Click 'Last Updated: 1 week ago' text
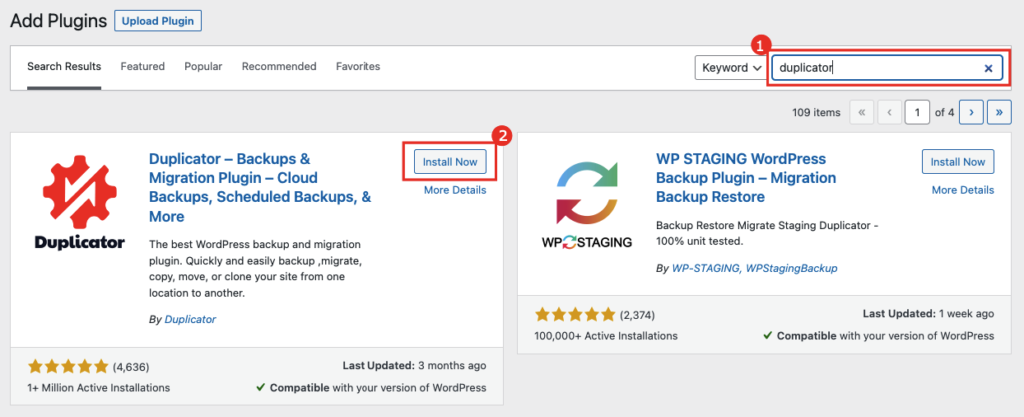This screenshot has height=417, width=1024. click(929, 314)
